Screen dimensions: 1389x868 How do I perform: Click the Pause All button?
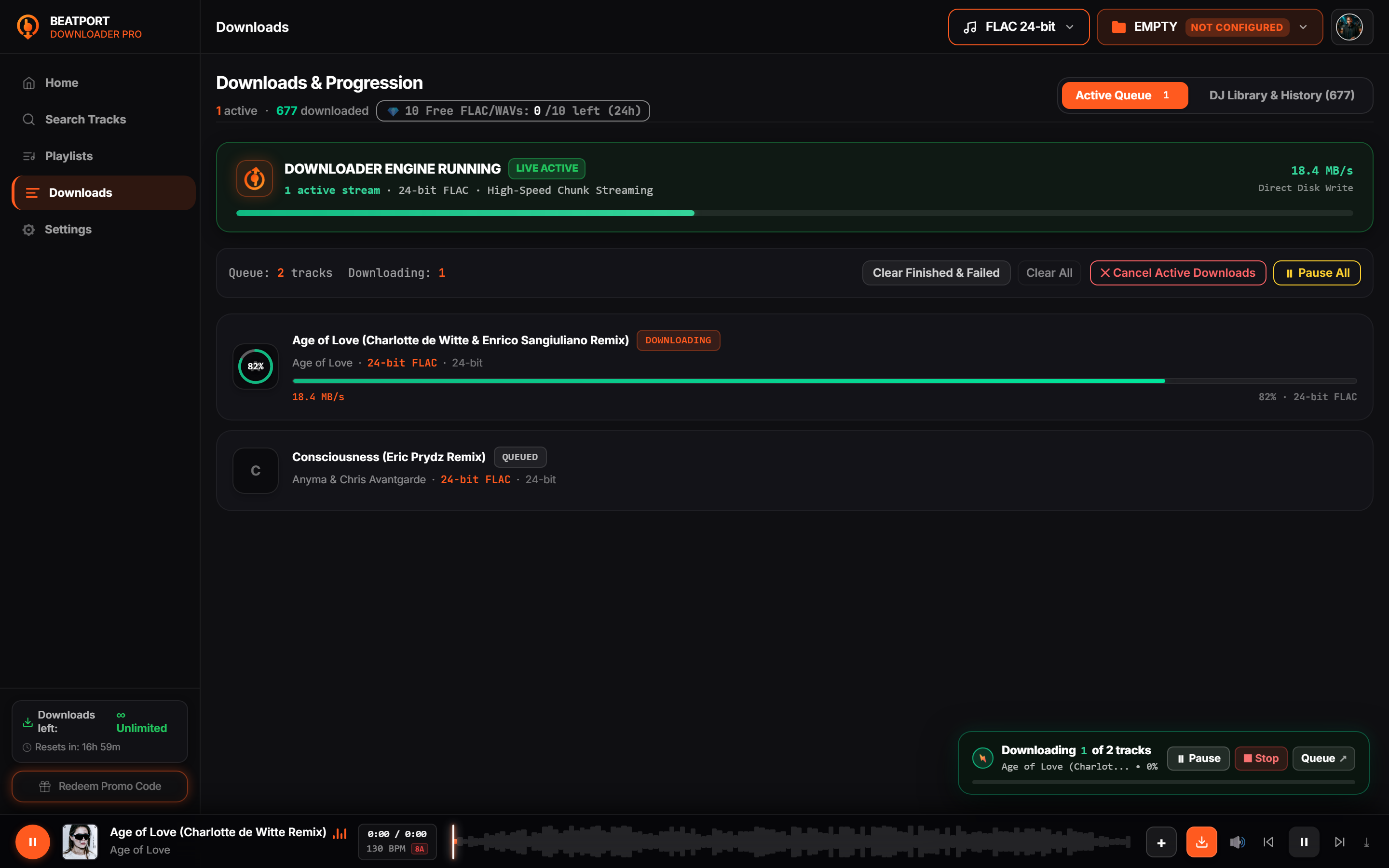click(1316, 272)
